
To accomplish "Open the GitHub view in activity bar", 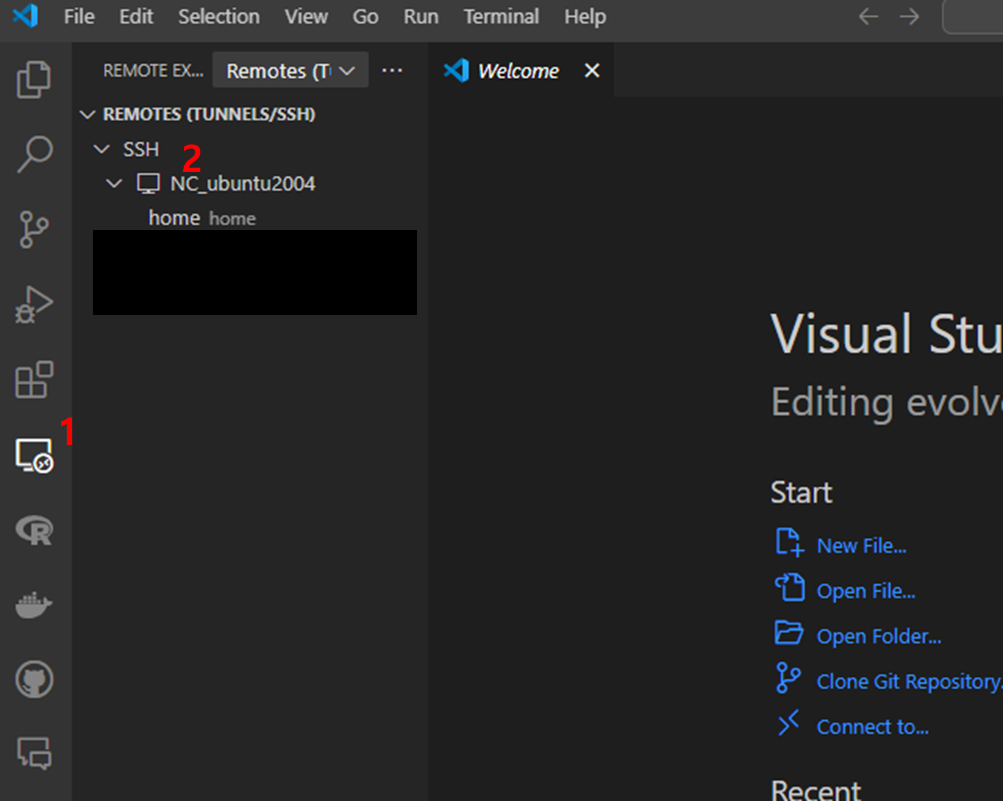I will pyautogui.click(x=34, y=679).
